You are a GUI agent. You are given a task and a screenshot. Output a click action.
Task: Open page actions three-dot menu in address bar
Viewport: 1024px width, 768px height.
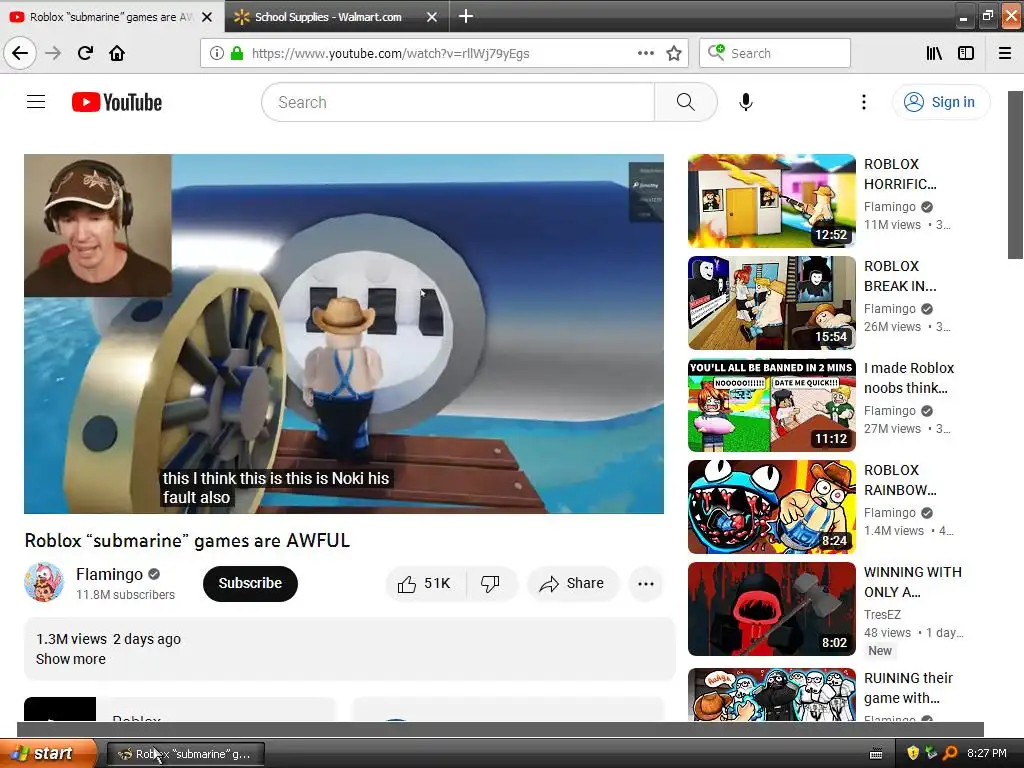click(645, 53)
